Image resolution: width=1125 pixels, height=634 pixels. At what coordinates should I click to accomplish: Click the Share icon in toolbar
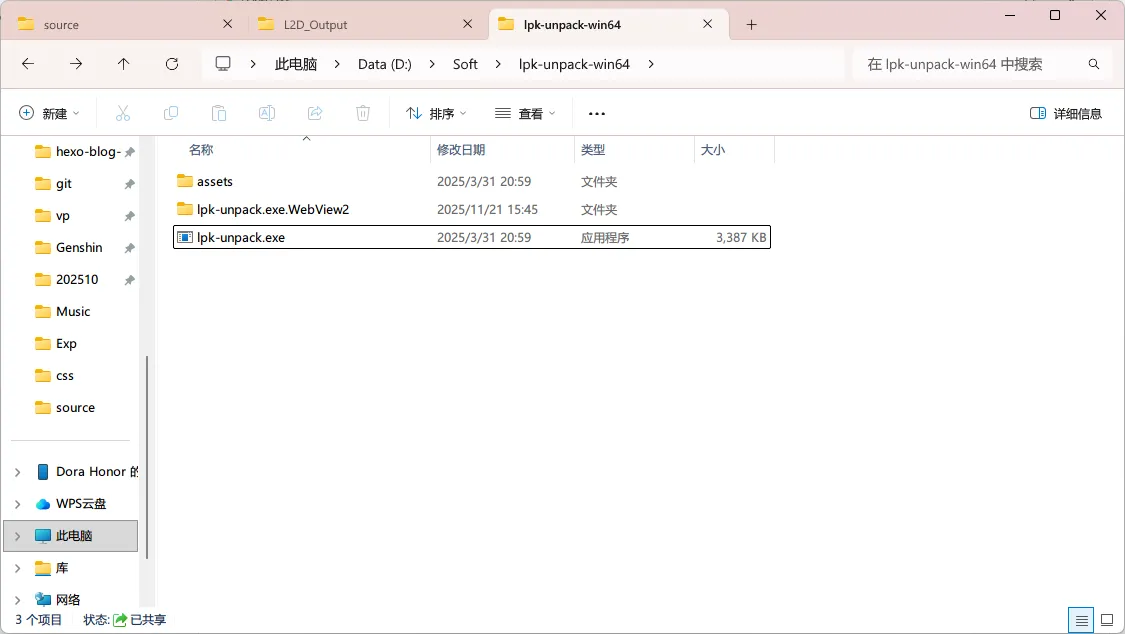315,113
